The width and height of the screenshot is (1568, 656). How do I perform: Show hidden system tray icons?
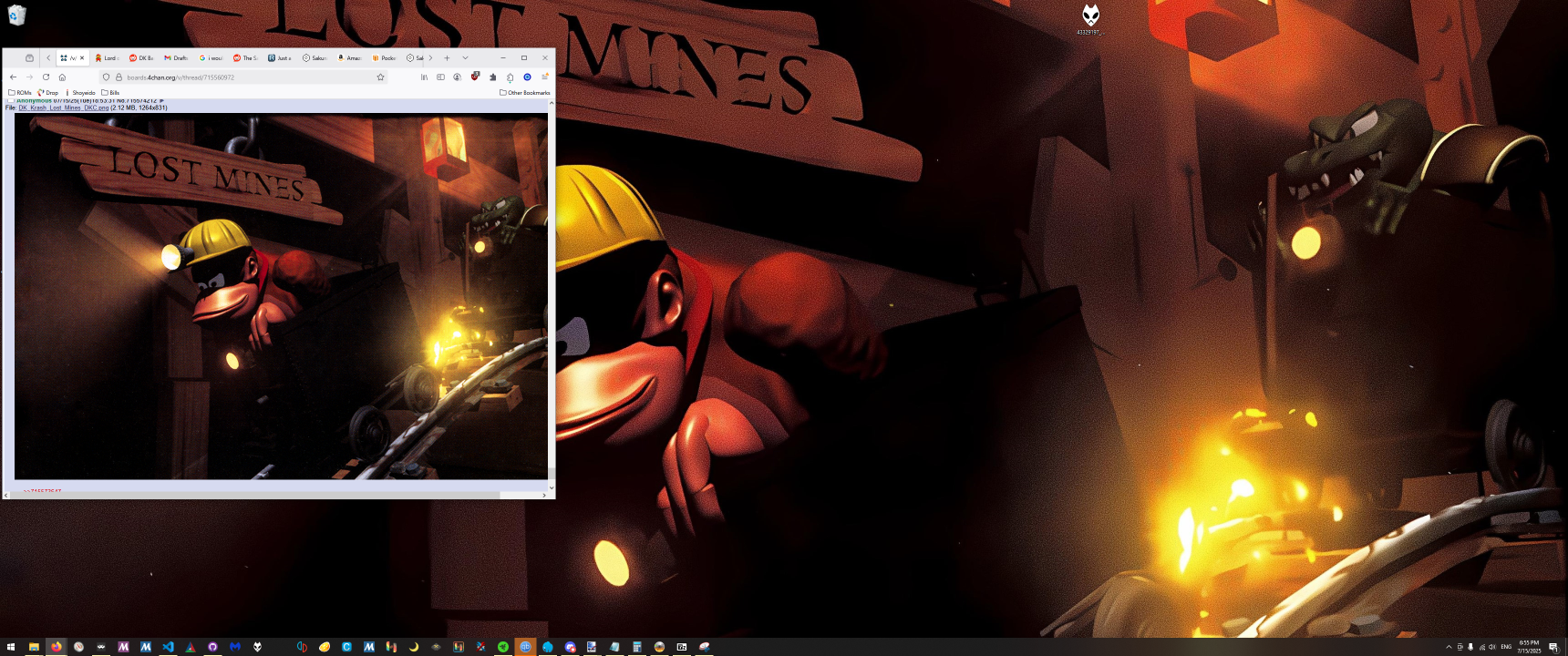pos(1449,647)
